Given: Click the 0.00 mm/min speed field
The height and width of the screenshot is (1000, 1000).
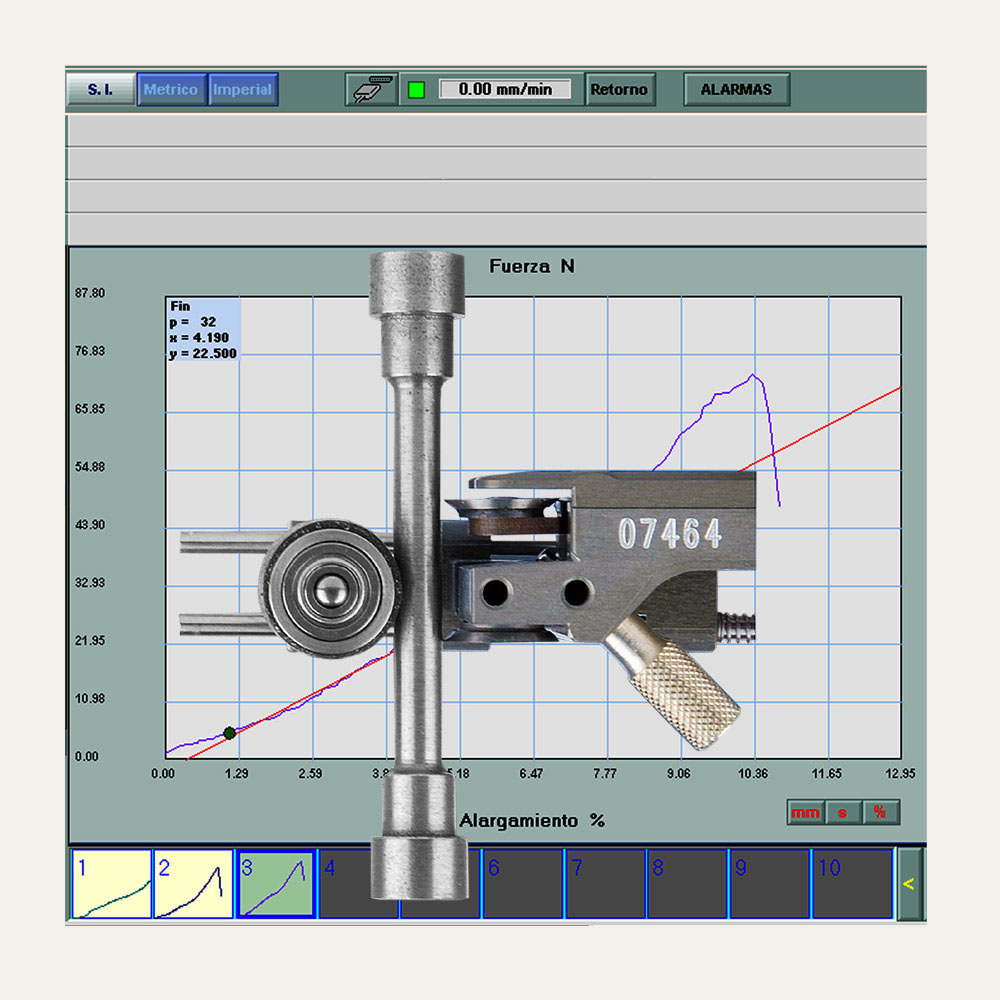Looking at the screenshot, I should click(505, 89).
